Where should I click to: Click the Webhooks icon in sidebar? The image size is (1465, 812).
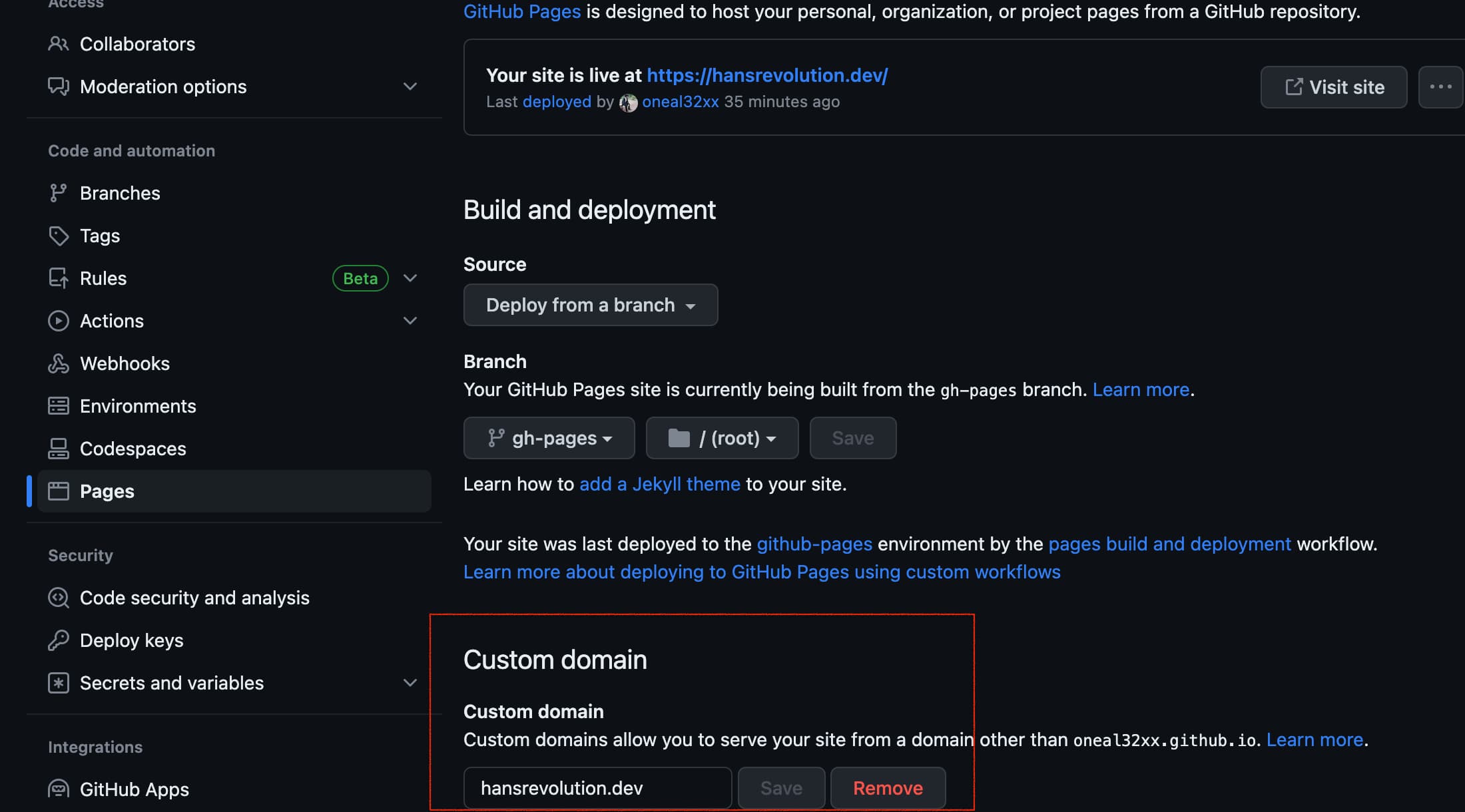59,363
